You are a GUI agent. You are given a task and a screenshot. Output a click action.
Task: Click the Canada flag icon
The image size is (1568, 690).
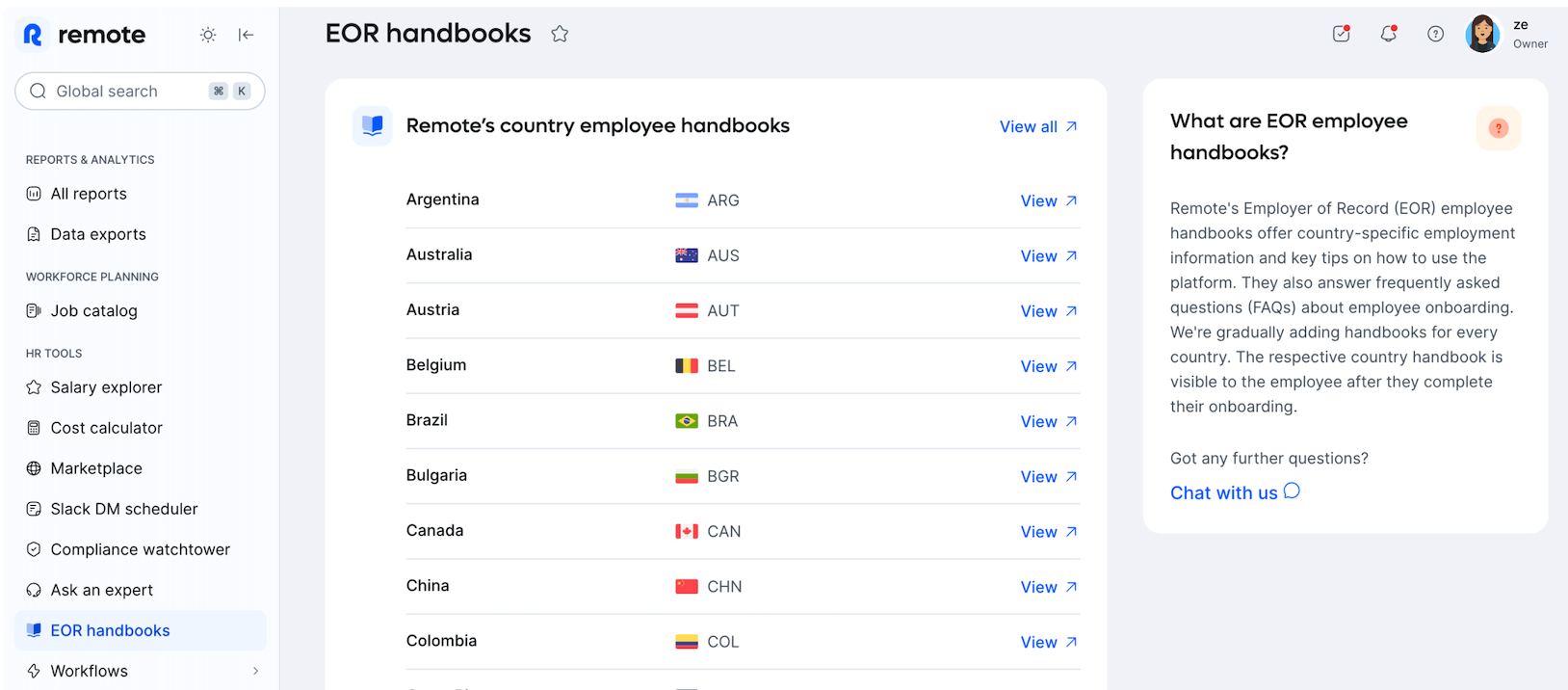click(687, 531)
